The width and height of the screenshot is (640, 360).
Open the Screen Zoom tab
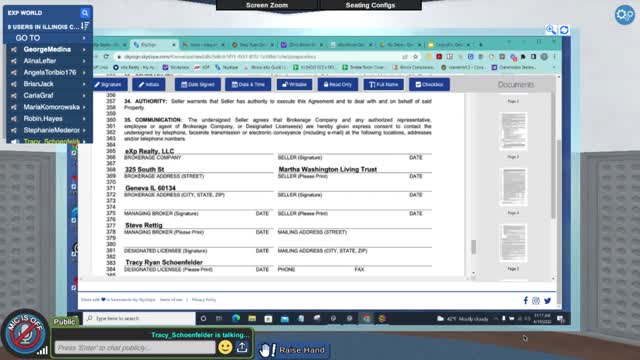click(x=267, y=5)
